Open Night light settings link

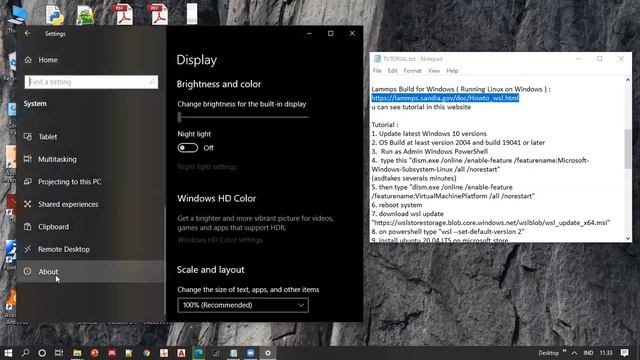coord(207,167)
